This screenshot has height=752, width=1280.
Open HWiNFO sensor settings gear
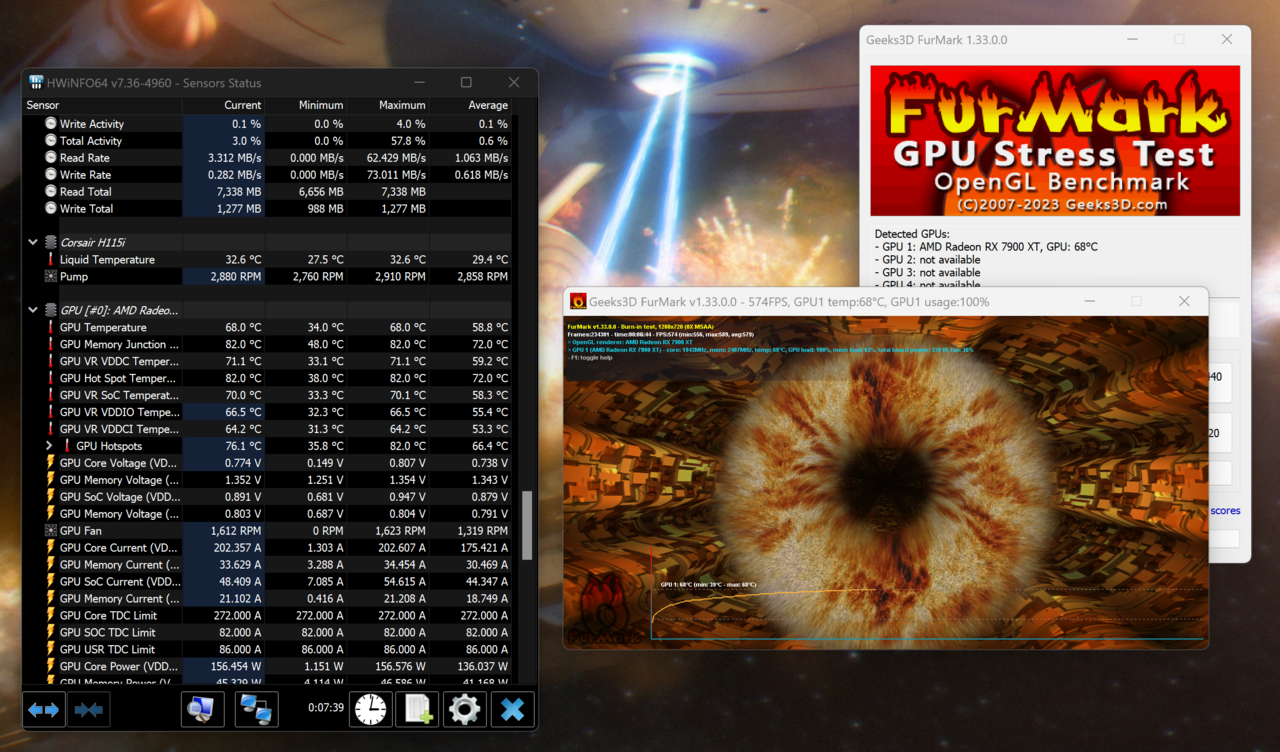pos(464,709)
